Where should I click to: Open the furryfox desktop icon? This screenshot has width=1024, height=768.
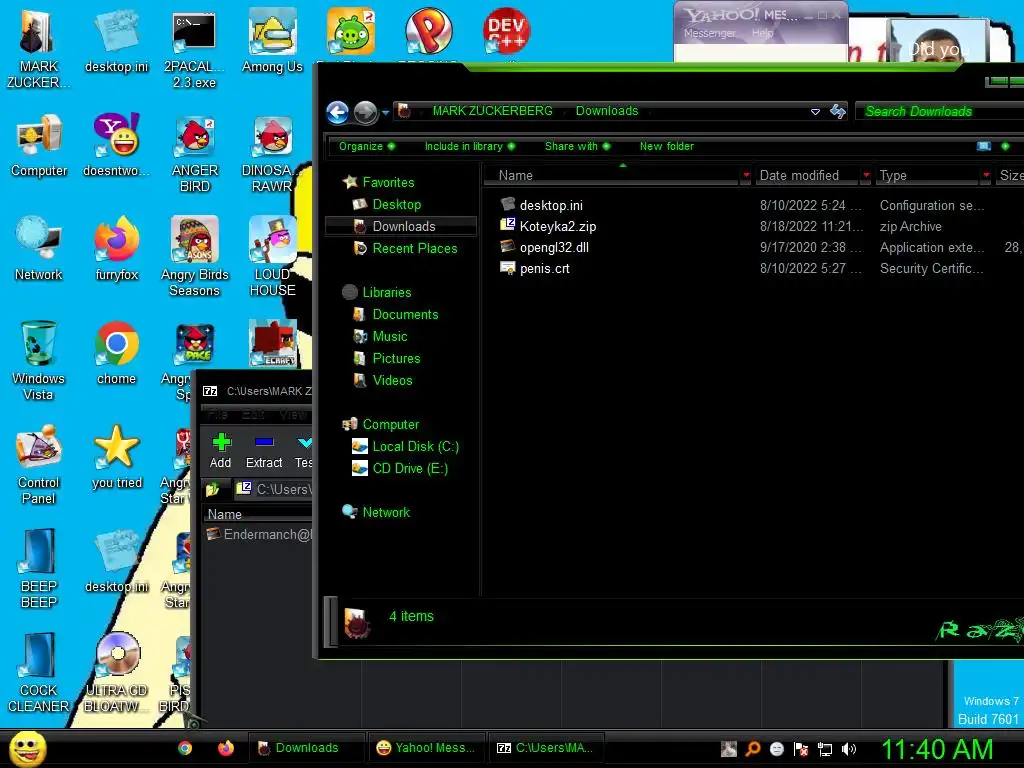[x=116, y=249]
